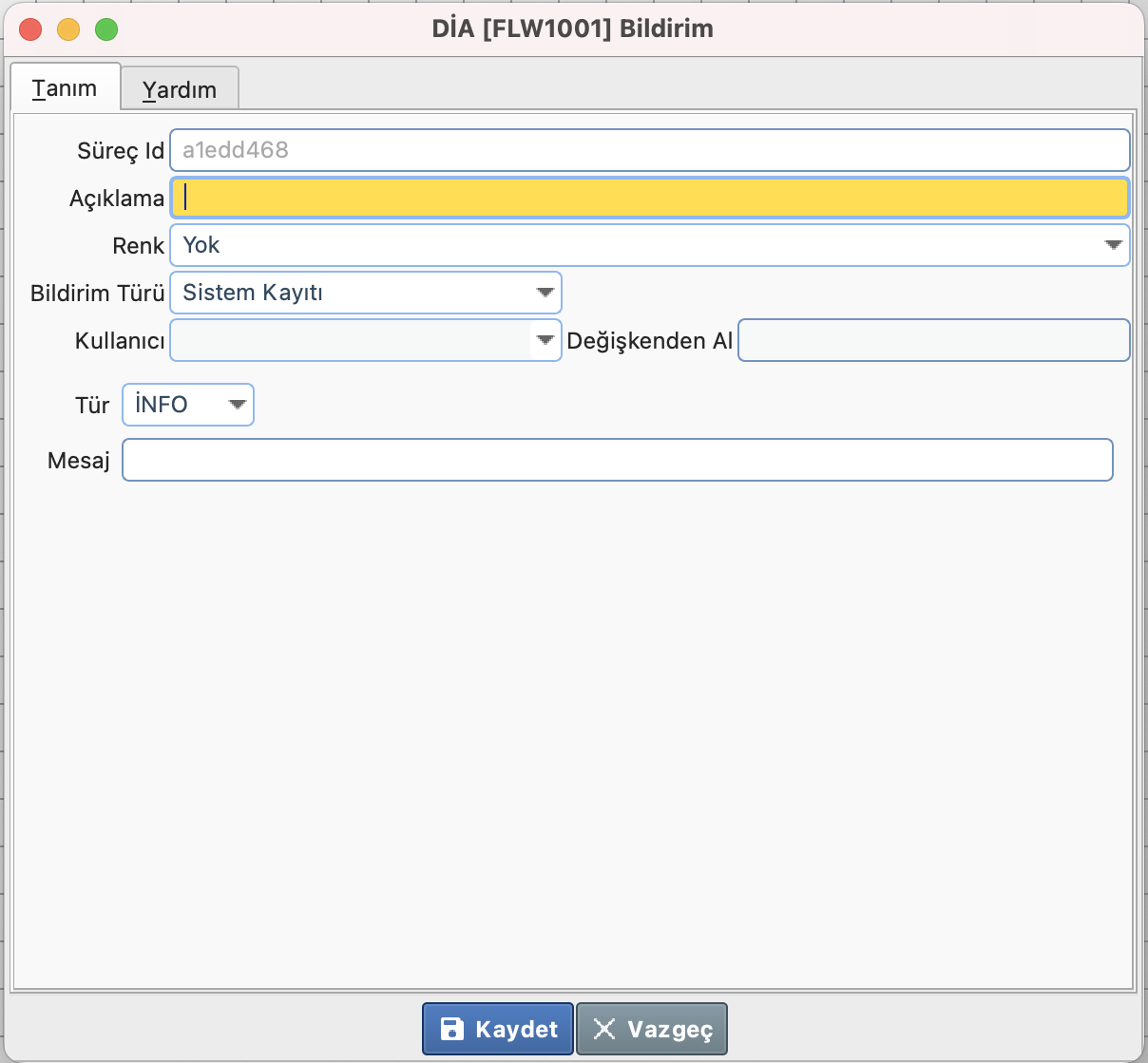
Task: Click the Değişkenden Al label
Action: pyautogui.click(x=649, y=341)
